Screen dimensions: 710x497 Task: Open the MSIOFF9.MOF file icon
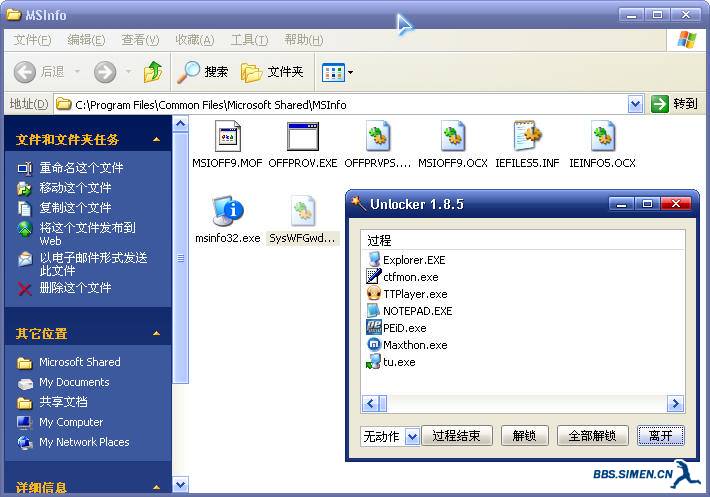tap(228, 136)
